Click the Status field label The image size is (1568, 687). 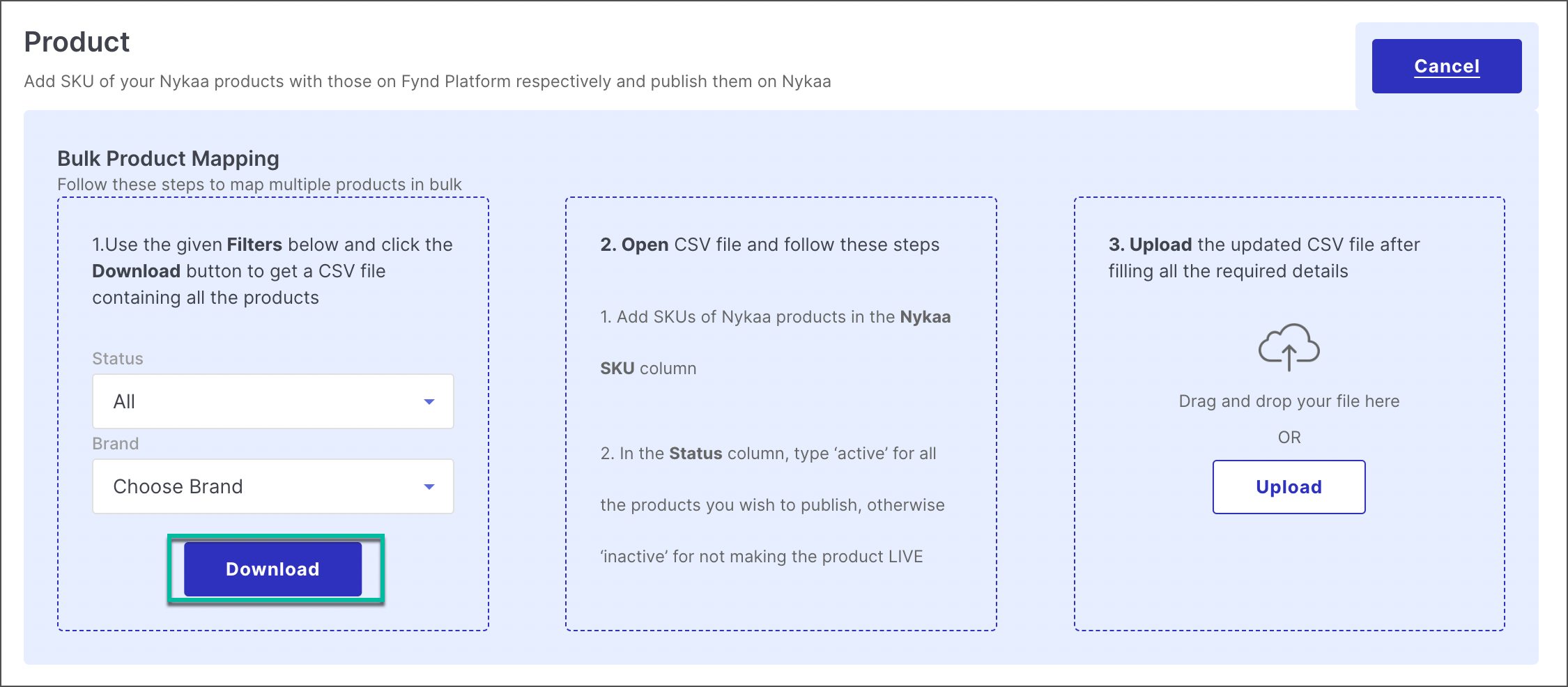pos(116,358)
